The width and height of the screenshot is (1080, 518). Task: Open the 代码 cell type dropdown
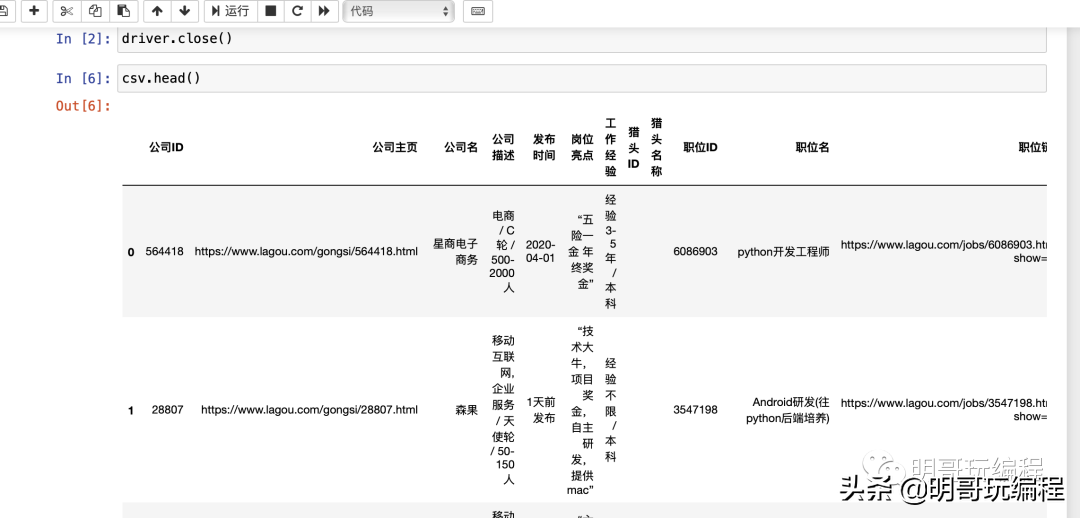point(399,11)
